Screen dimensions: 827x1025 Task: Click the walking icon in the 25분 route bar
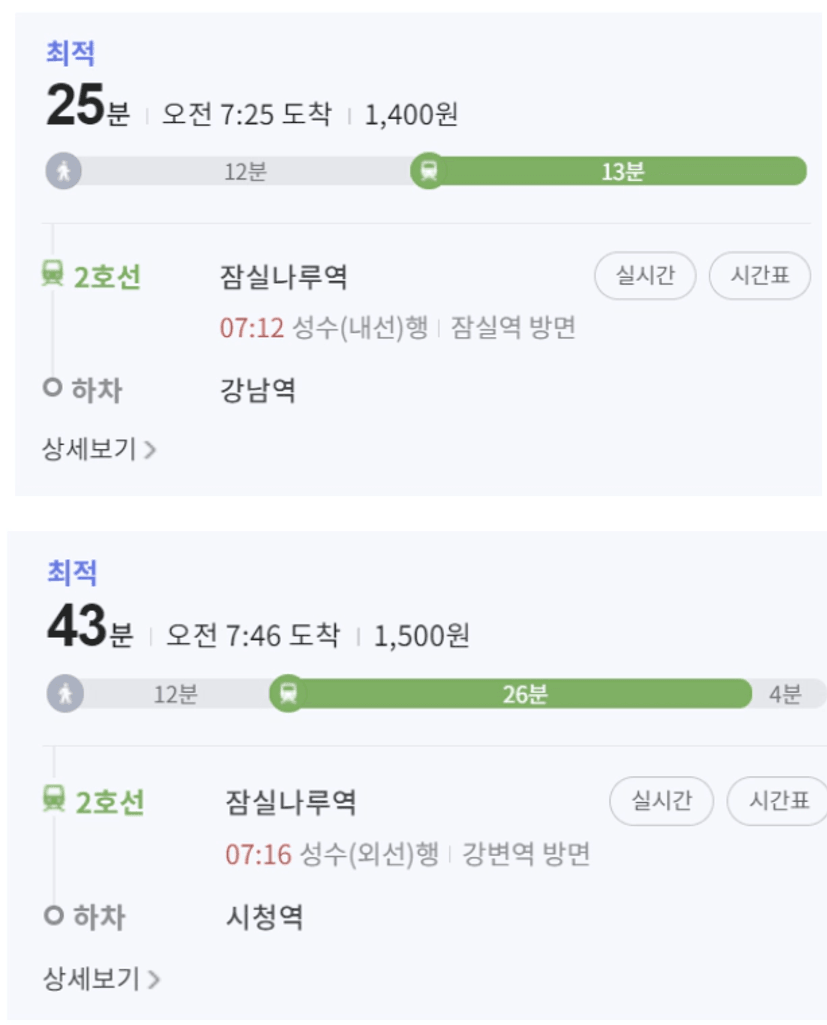pos(63,171)
